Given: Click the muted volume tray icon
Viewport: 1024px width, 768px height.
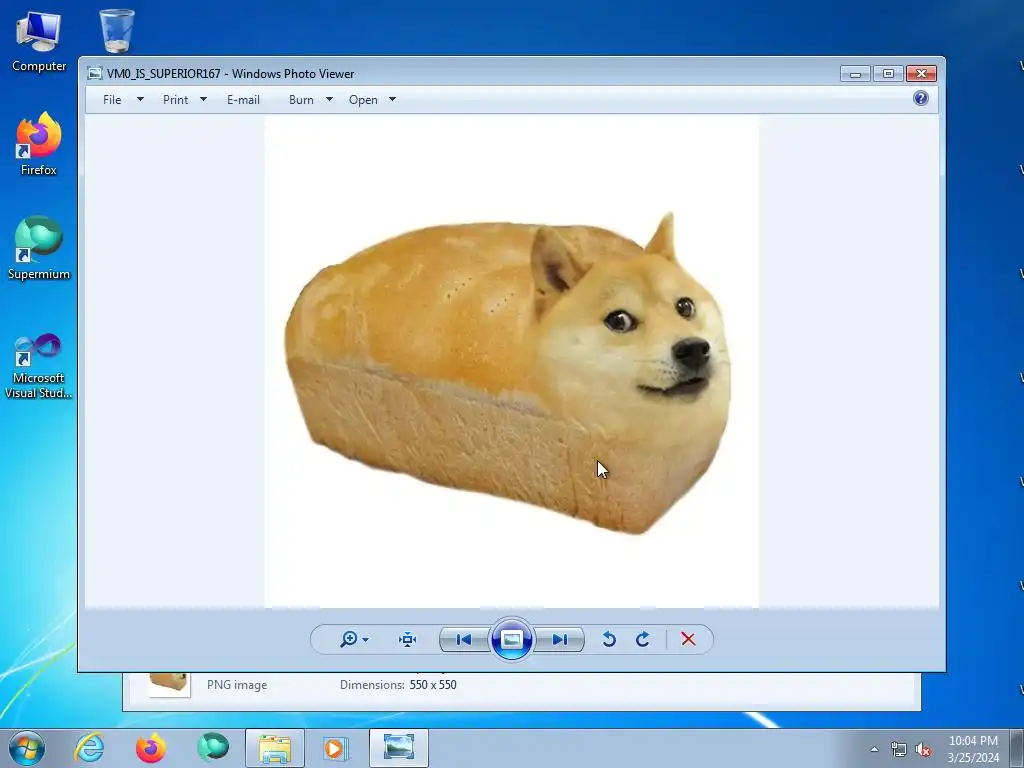Looking at the screenshot, I should point(923,750).
